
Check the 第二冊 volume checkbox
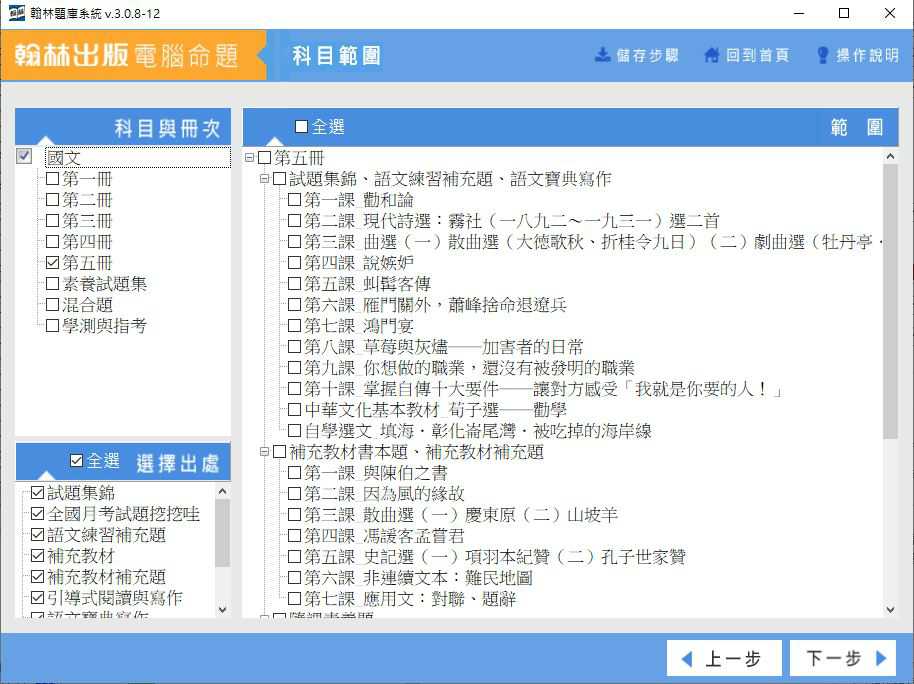(x=52, y=199)
